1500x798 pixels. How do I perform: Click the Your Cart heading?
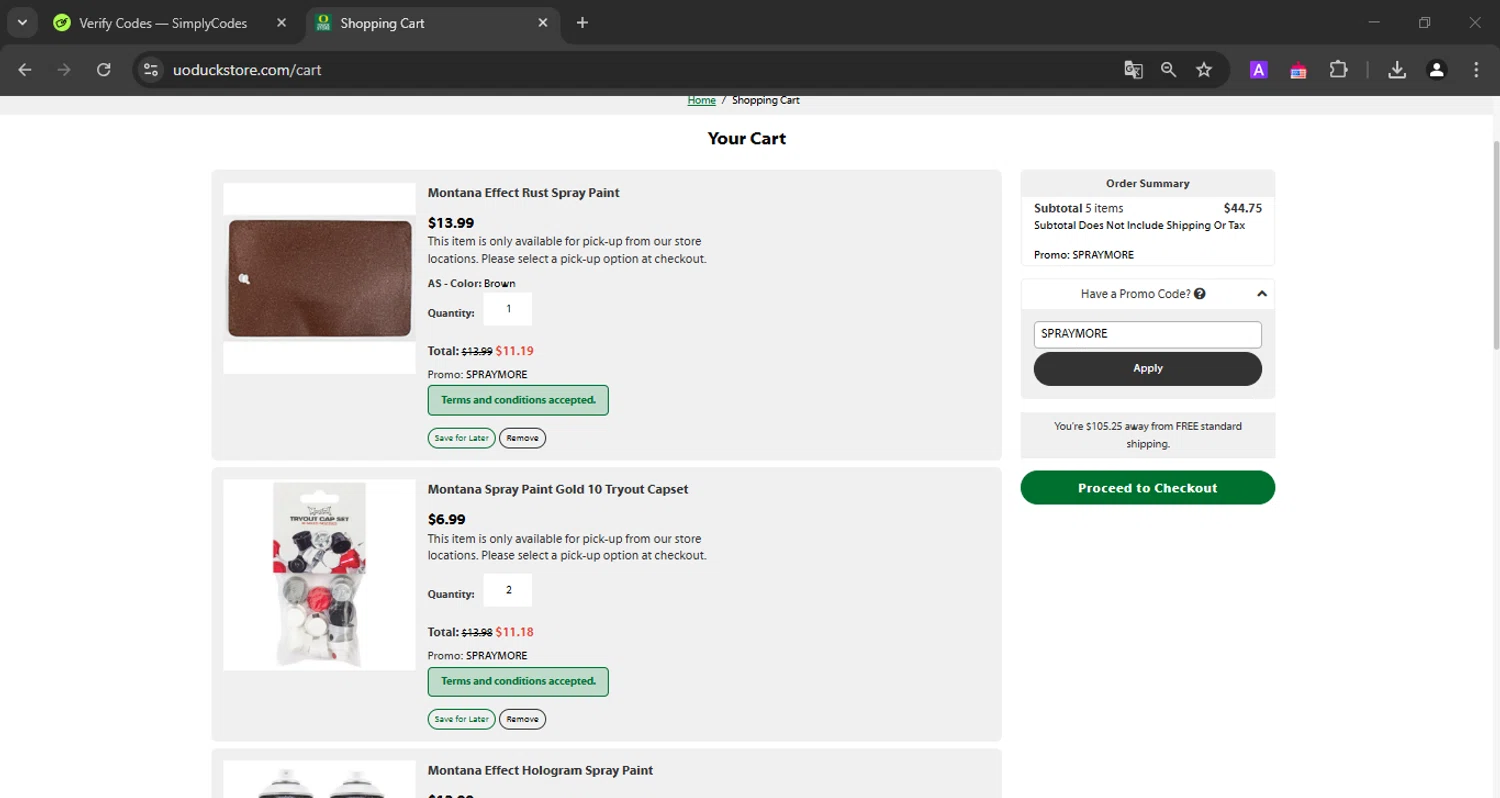point(746,139)
